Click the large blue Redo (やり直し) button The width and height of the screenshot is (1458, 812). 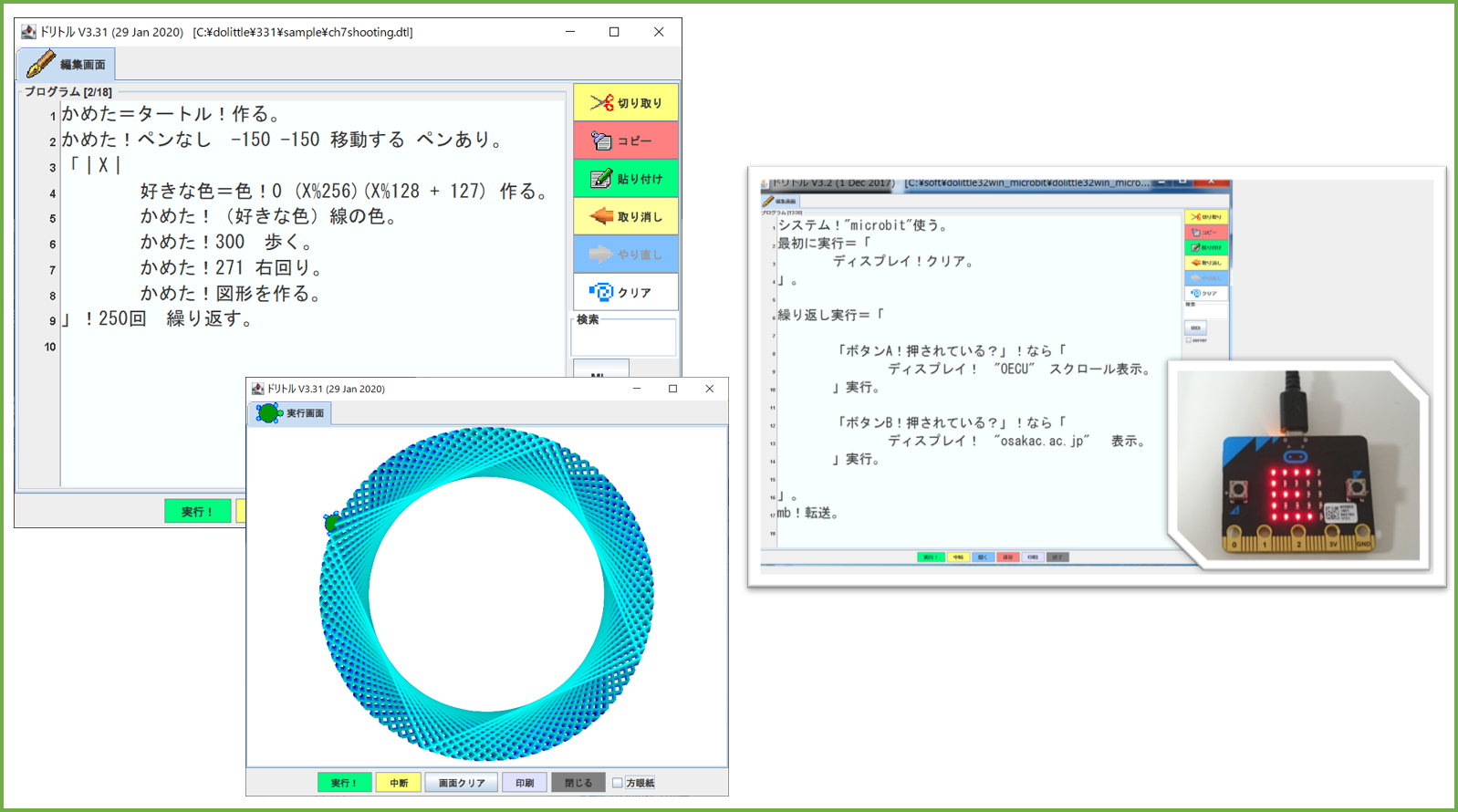(x=626, y=255)
